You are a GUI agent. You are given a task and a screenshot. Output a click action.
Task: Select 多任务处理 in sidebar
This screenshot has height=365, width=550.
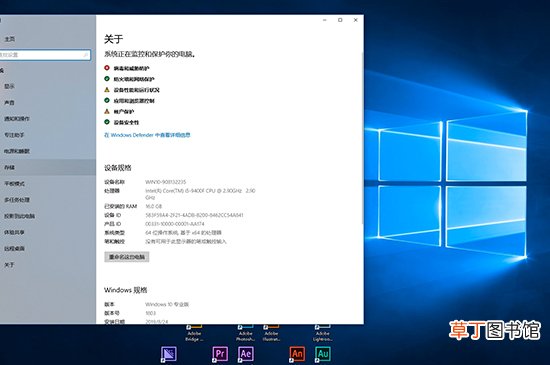(17, 200)
